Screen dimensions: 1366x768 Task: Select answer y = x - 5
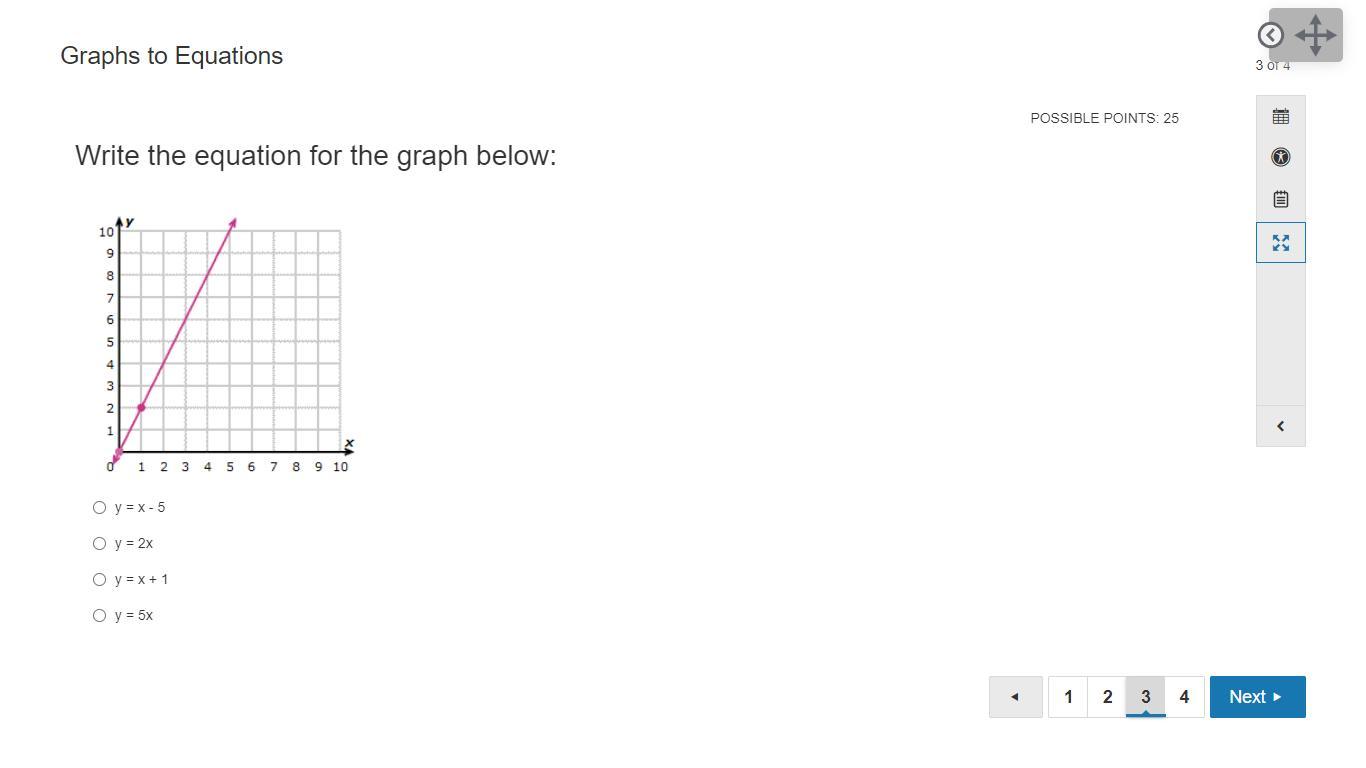99,507
